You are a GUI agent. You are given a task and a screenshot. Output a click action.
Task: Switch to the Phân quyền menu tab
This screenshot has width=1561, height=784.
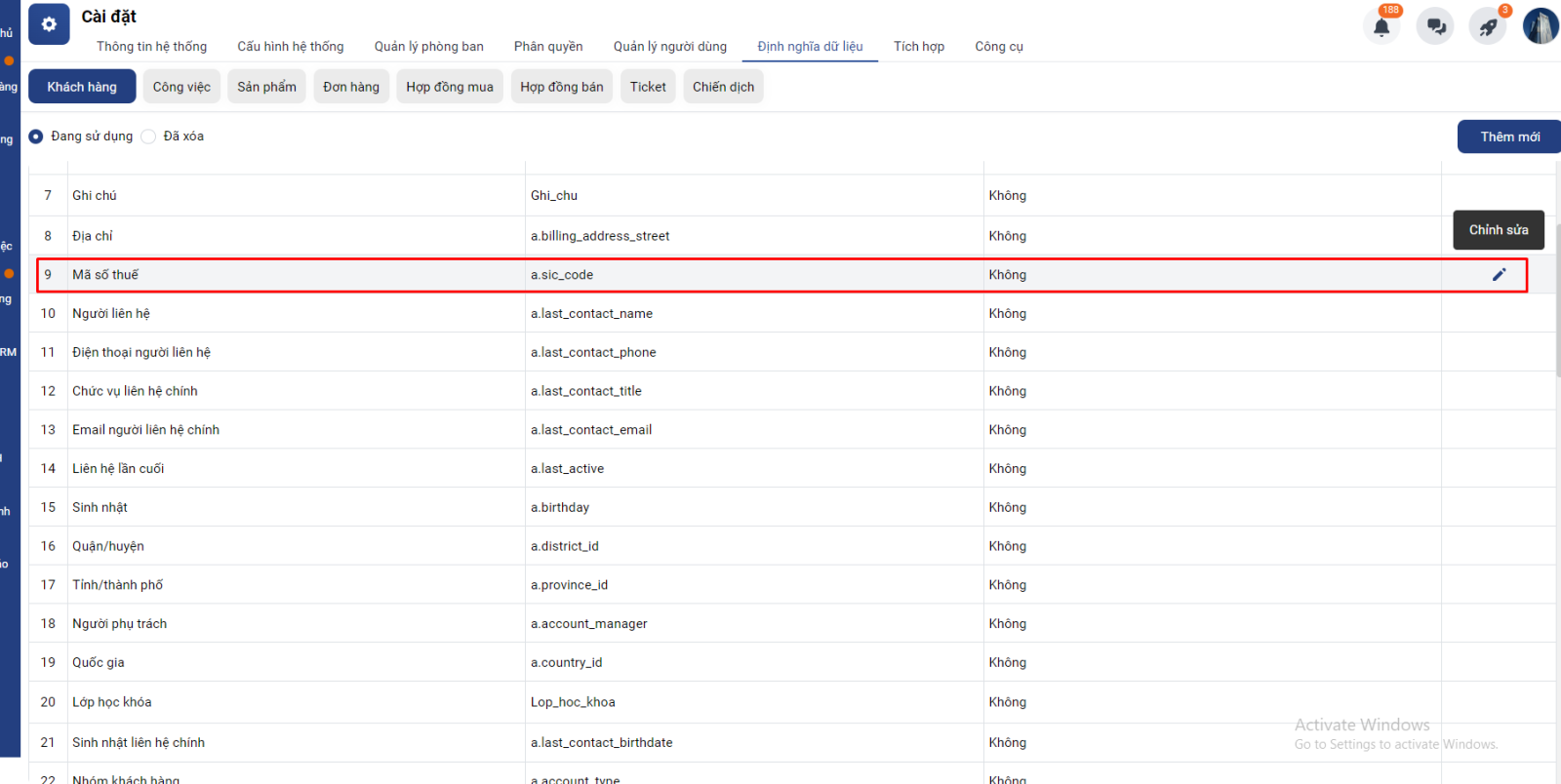click(x=548, y=47)
